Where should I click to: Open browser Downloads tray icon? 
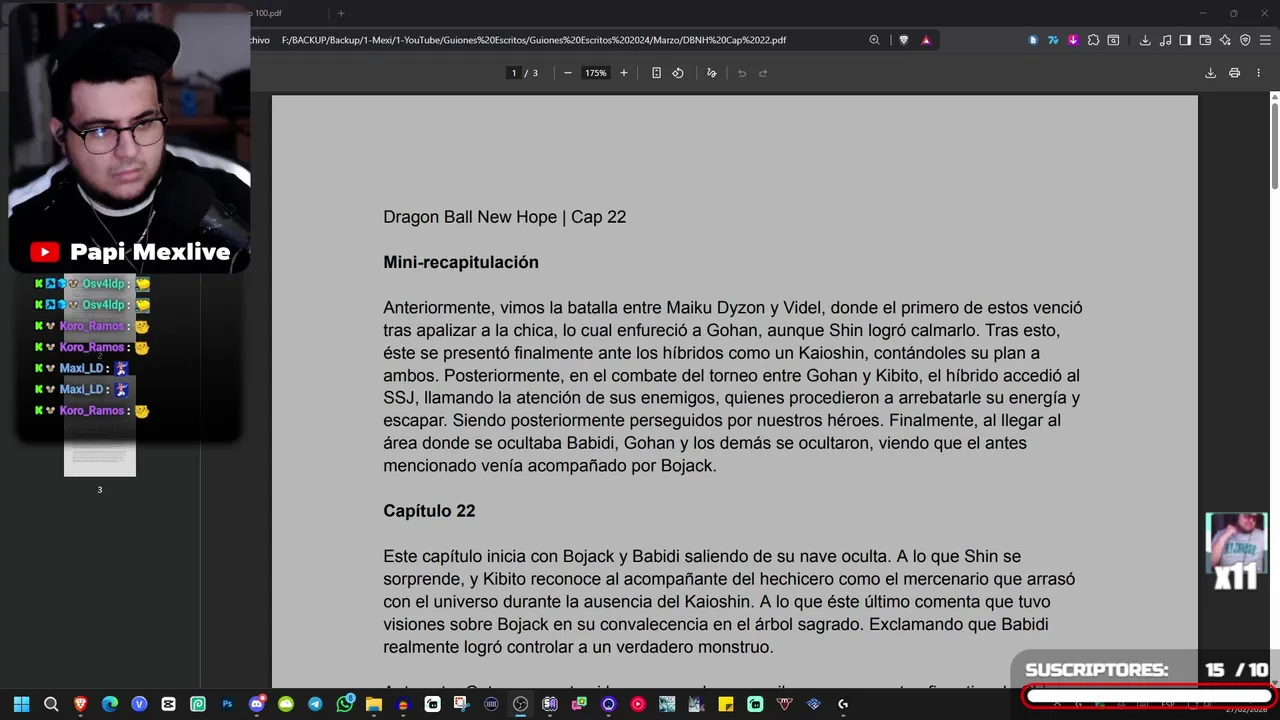click(x=1145, y=40)
